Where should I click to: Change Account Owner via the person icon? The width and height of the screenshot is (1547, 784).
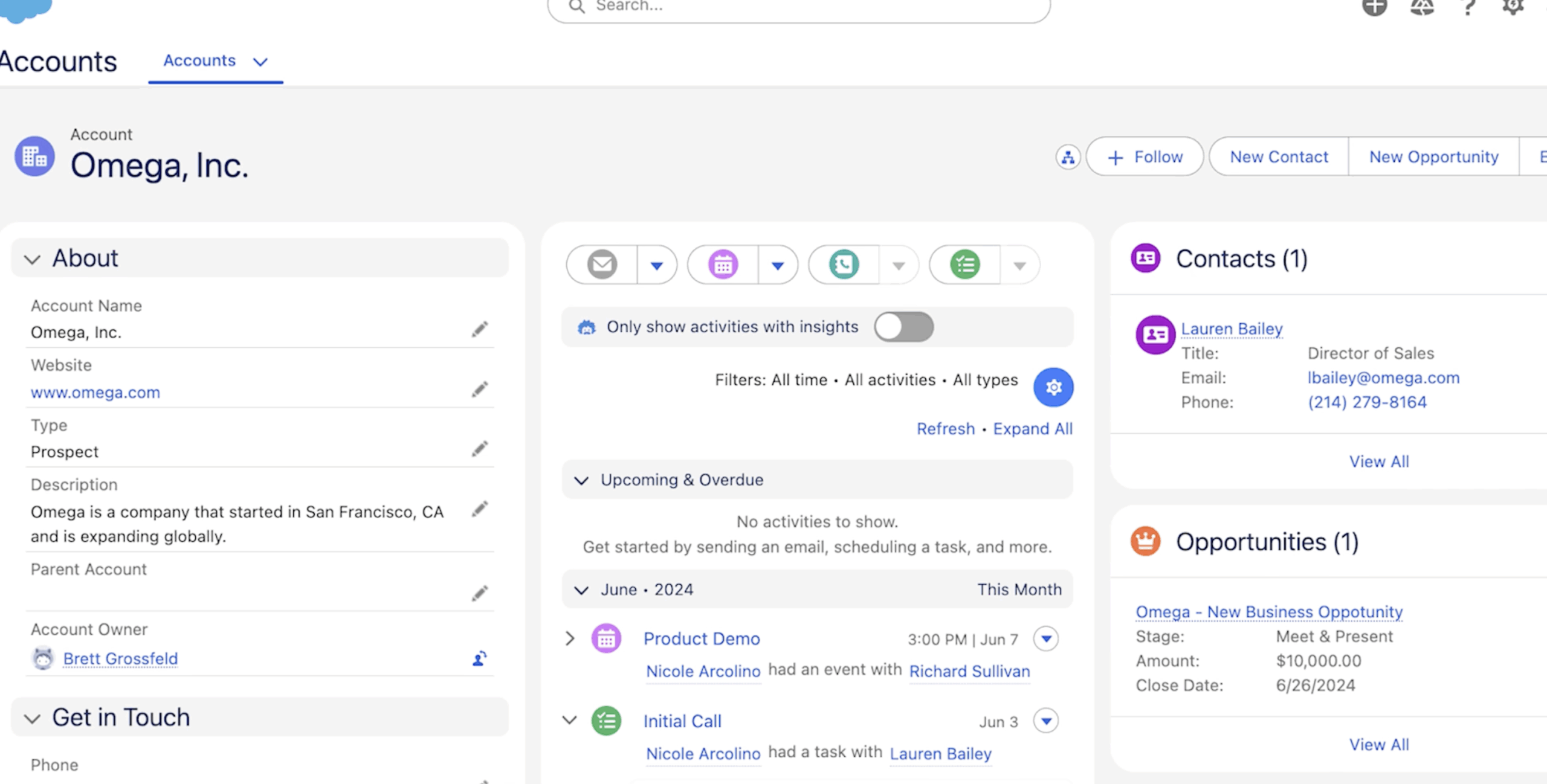point(479,659)
